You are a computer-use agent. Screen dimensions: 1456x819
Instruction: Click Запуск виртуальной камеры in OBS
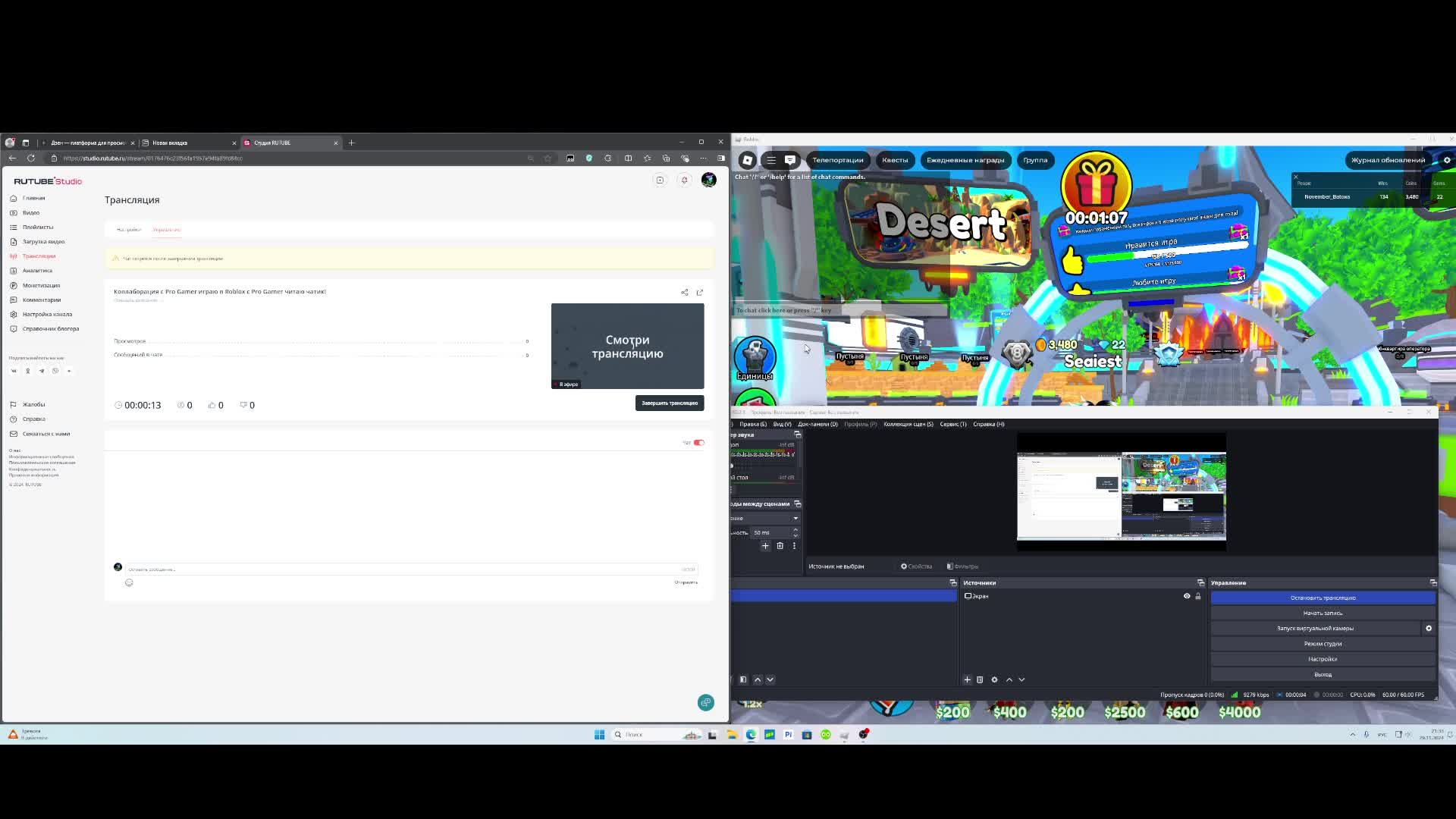tap(1315, 628)
